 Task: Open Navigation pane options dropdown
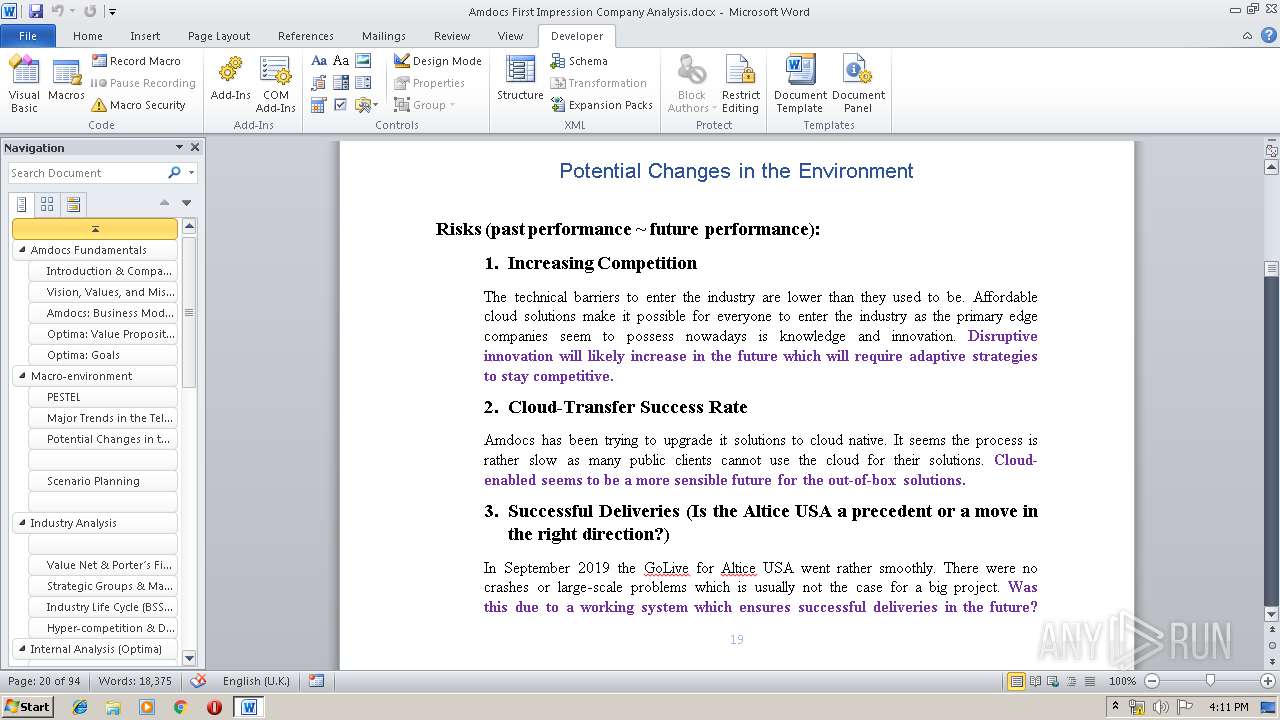pos(179,147)
